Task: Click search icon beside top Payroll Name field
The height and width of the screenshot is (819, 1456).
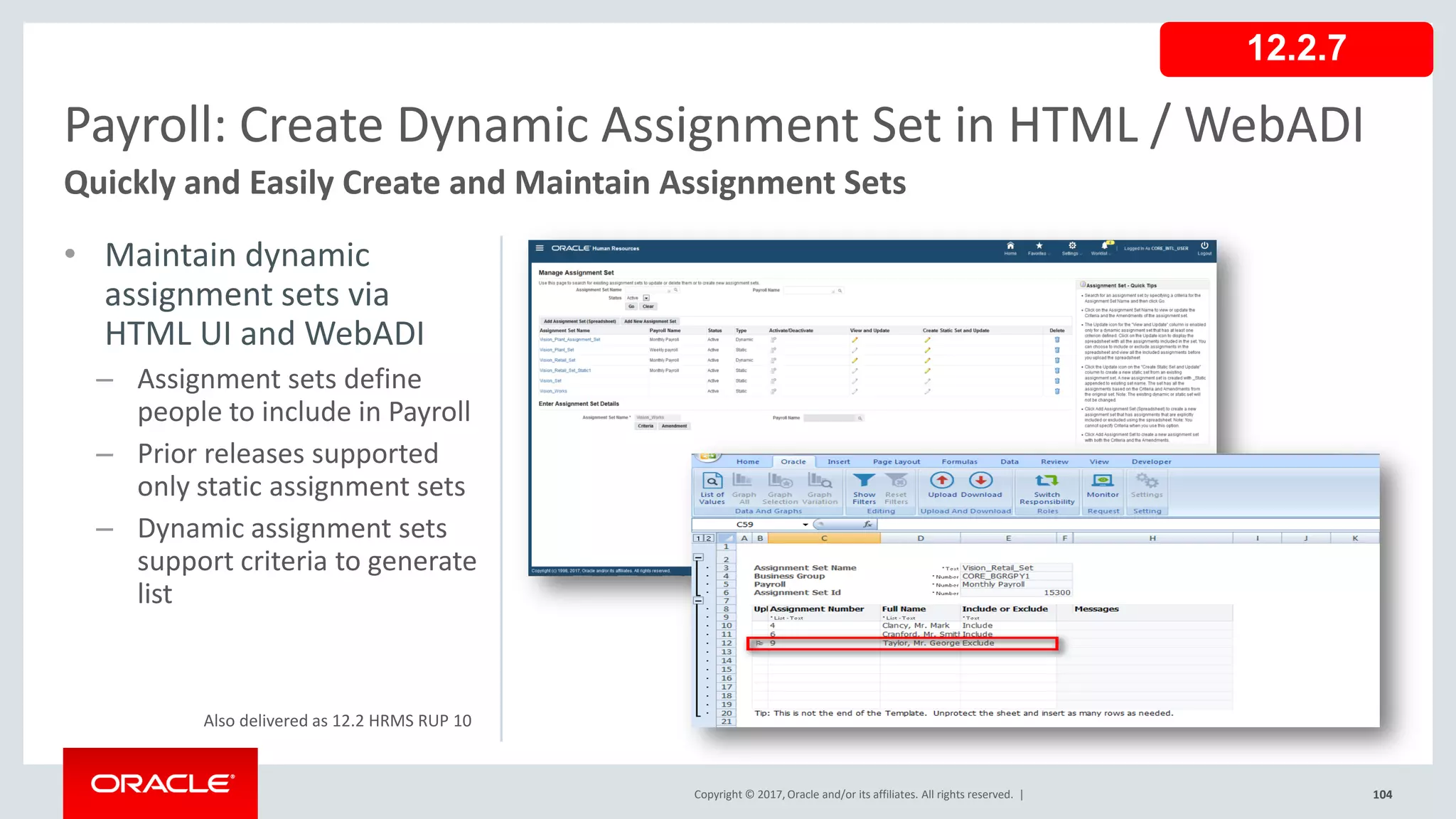Action: point(840,291)
